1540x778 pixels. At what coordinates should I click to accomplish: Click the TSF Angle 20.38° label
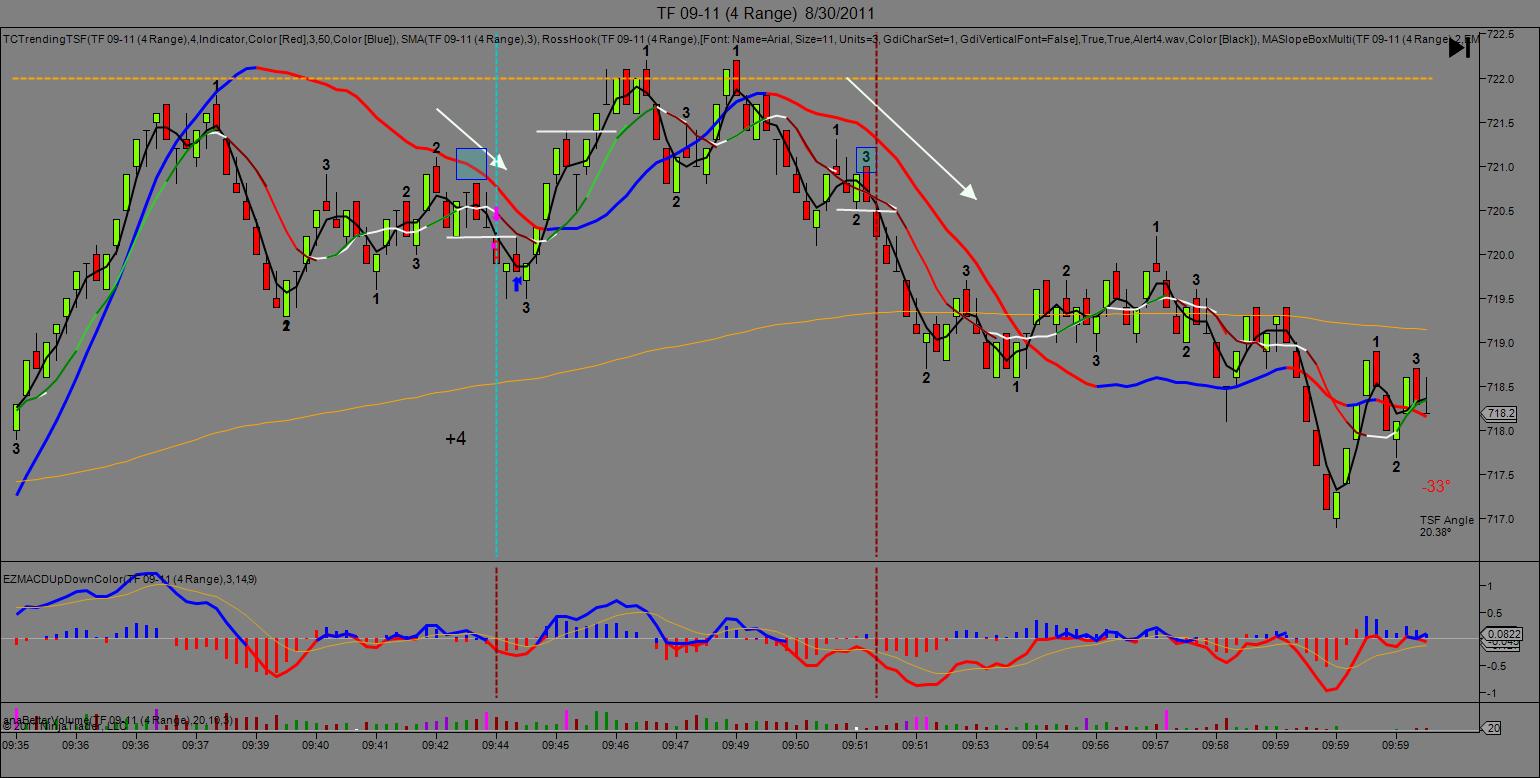pyautogui.click(x=1446, y=526)
